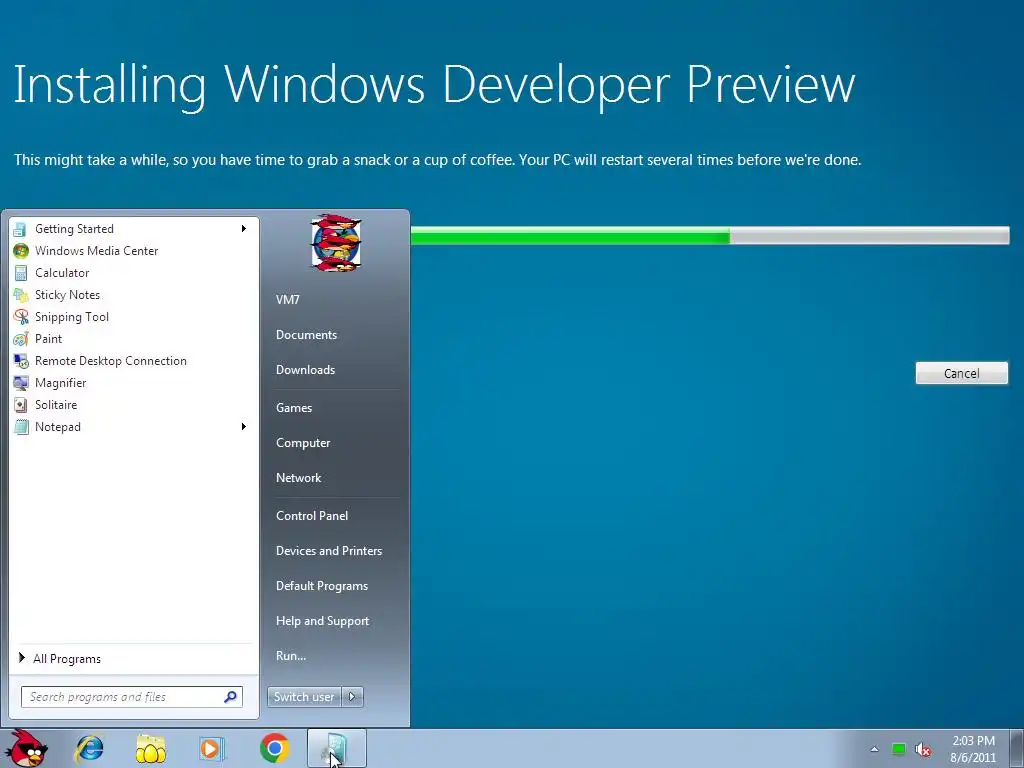Open Remote Desktop Connection icon

[21, 361]
